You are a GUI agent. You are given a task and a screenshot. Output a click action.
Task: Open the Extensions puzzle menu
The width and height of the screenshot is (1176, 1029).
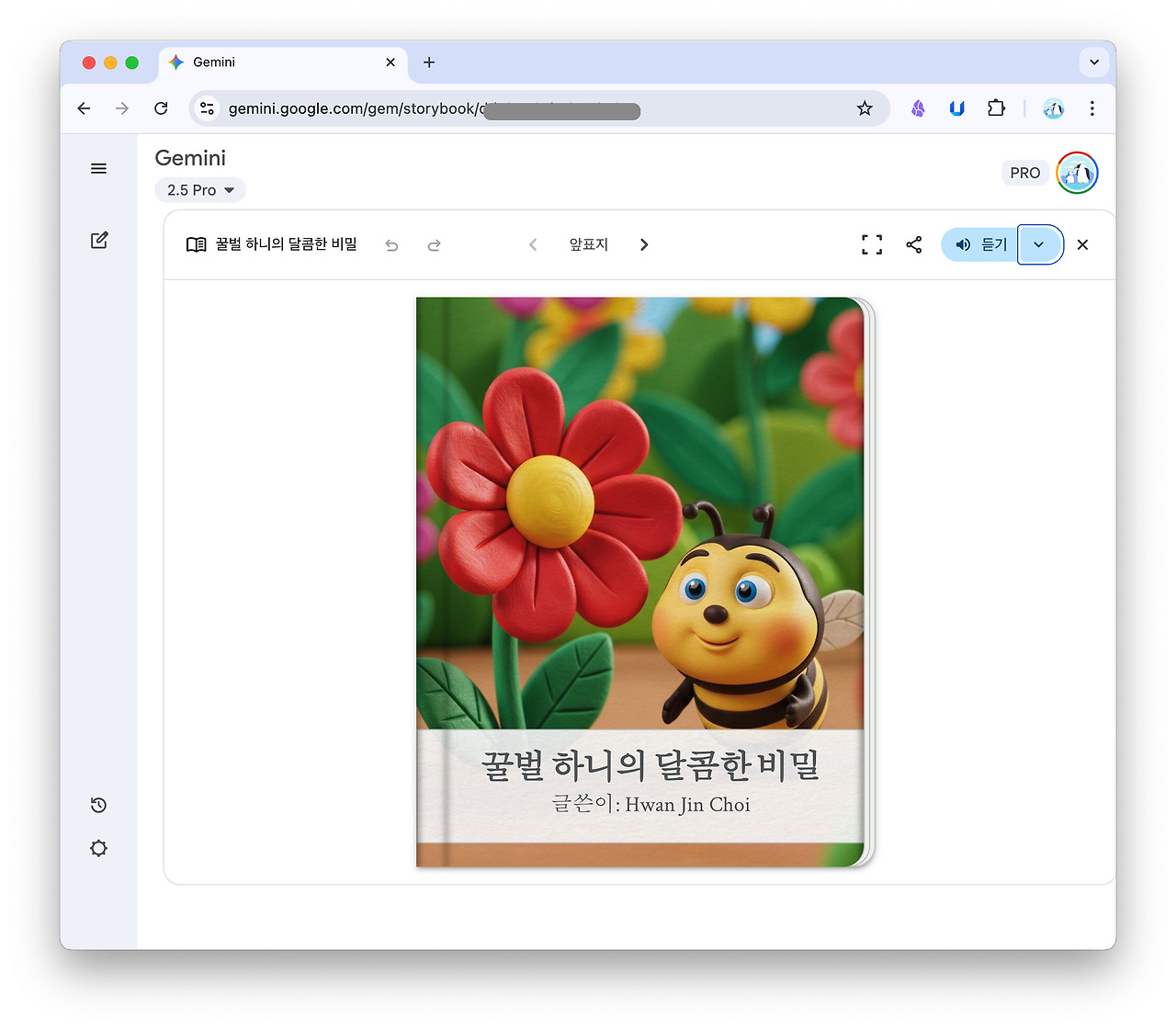coord(996,108)
